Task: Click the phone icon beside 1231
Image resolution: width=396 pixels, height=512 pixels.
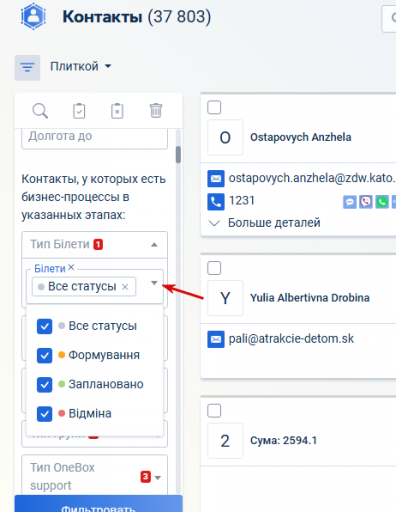Action: [x=216, y=202]
